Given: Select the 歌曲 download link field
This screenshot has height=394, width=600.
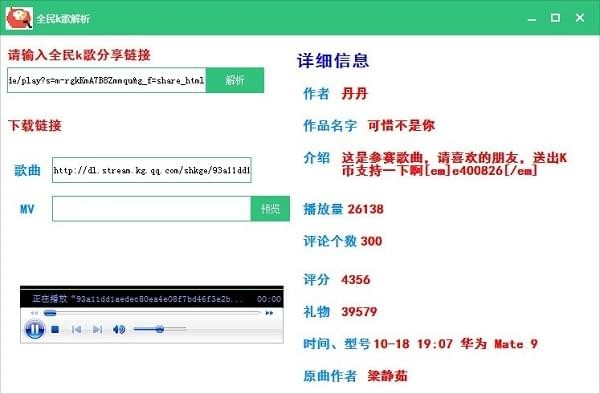Looking at the screenshot, I should pos(152,170).
